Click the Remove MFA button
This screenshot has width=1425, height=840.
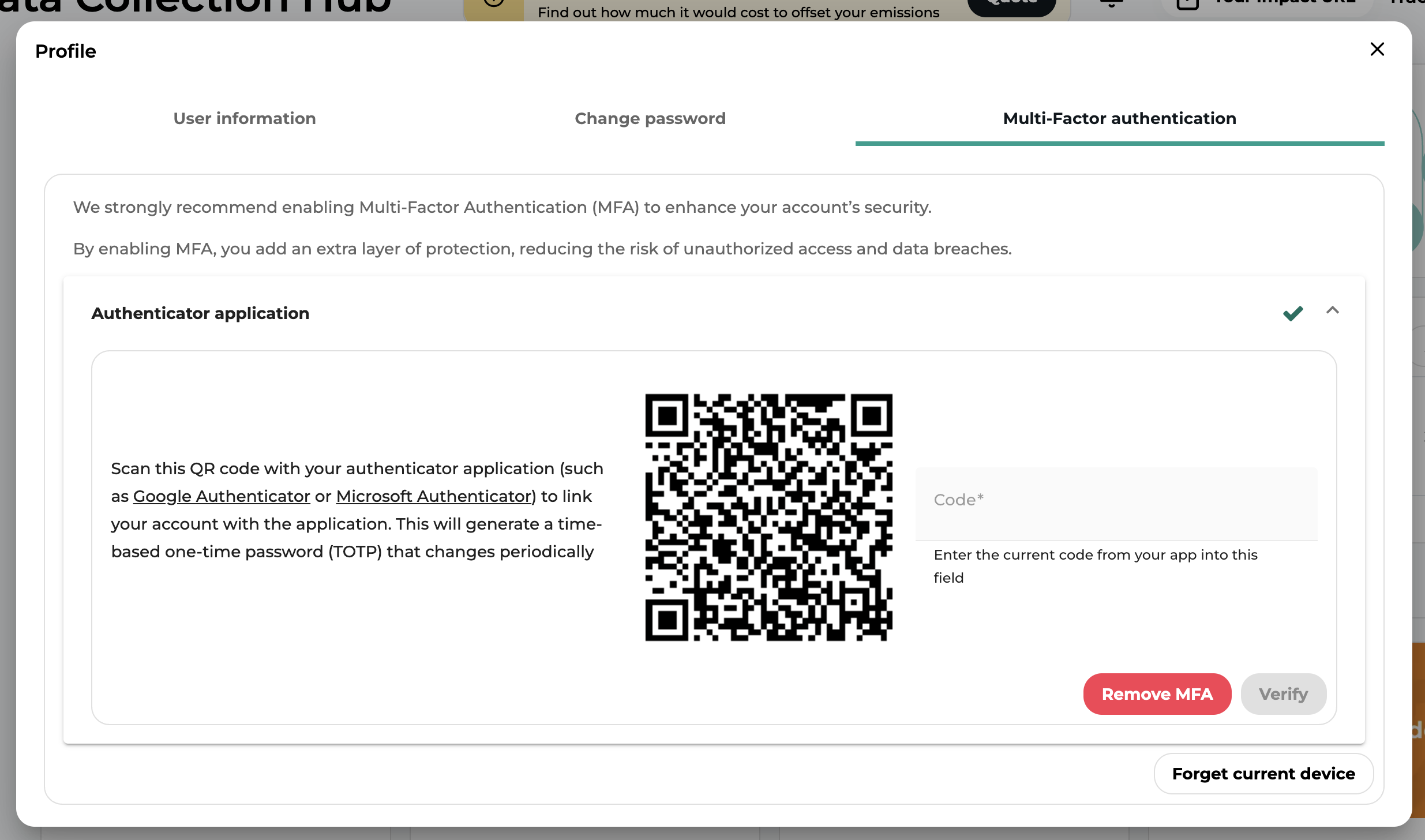coord(1157,693)
